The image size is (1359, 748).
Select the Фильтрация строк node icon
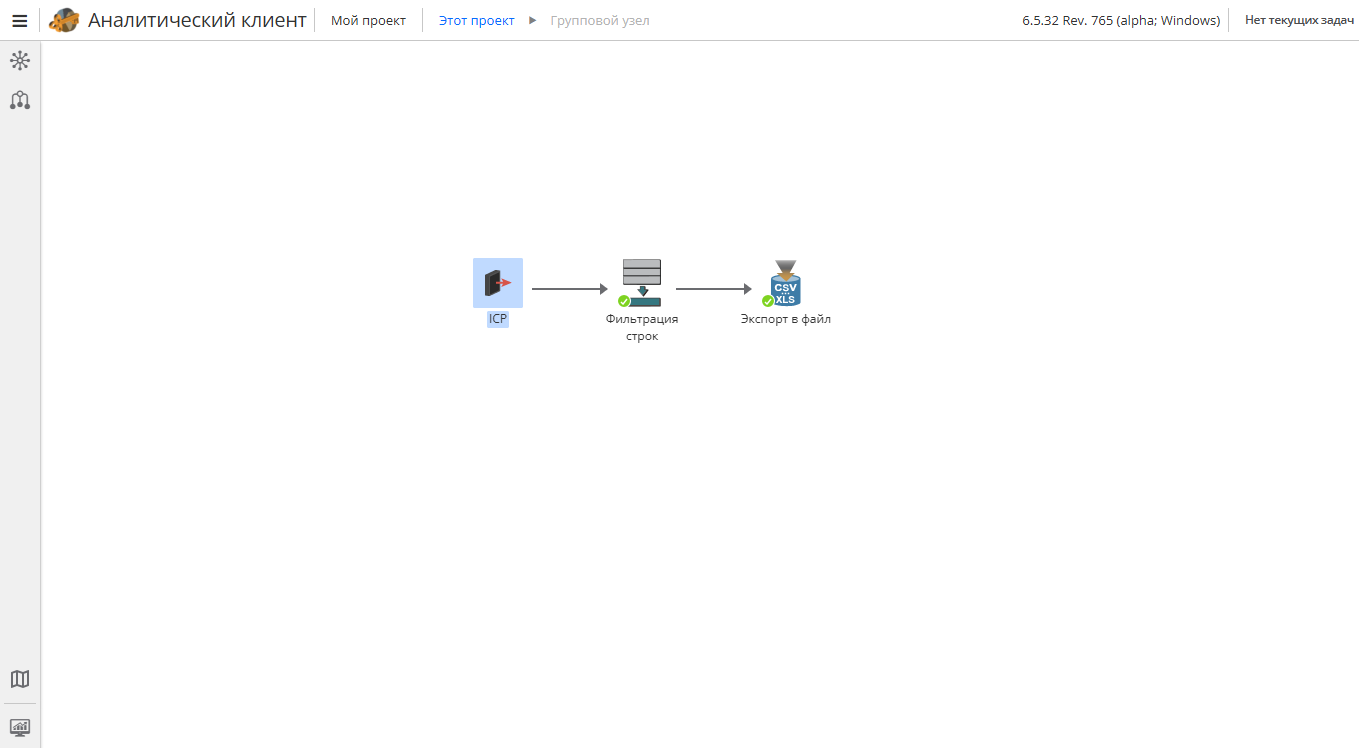coord(642,283)
